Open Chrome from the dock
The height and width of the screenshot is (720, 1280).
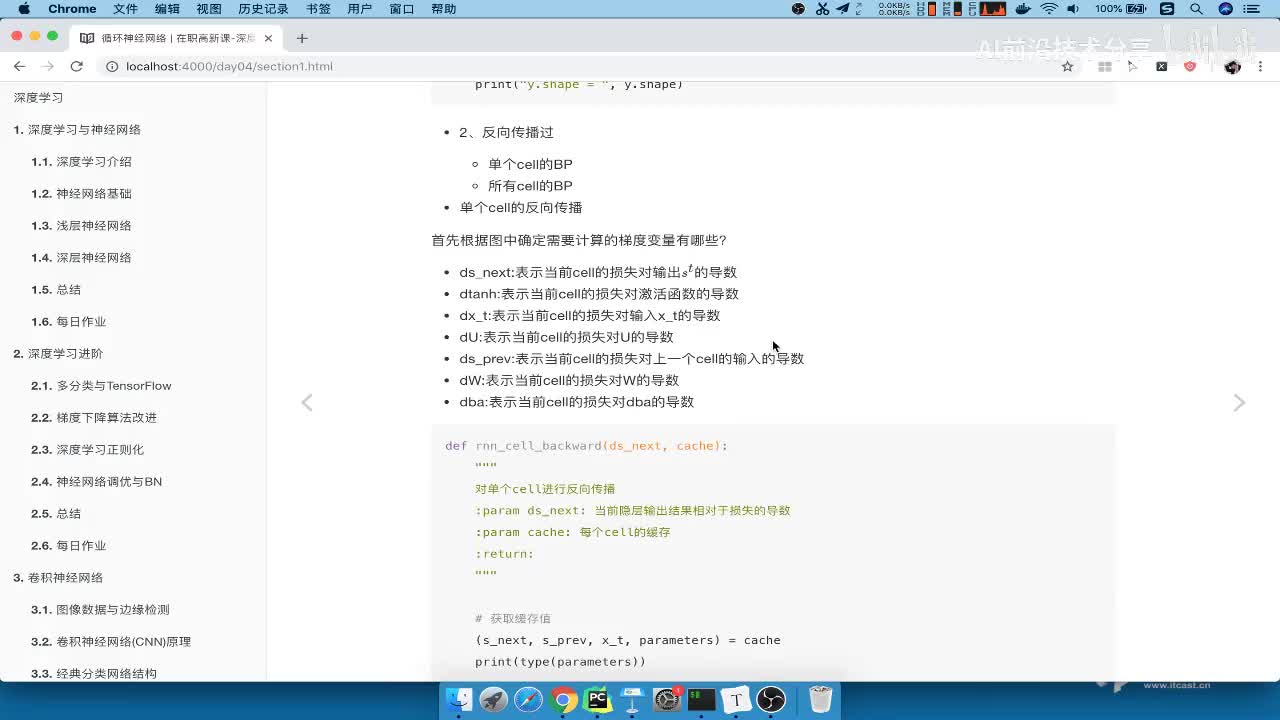(563, 699)
